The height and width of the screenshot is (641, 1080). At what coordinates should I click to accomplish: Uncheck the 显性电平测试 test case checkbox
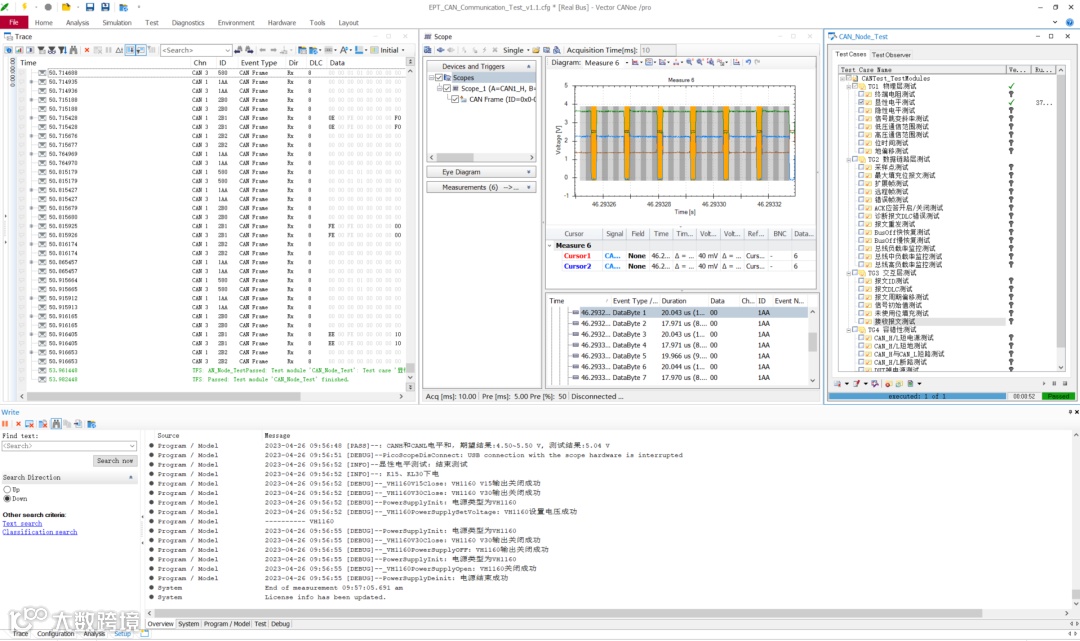(862, 102)
